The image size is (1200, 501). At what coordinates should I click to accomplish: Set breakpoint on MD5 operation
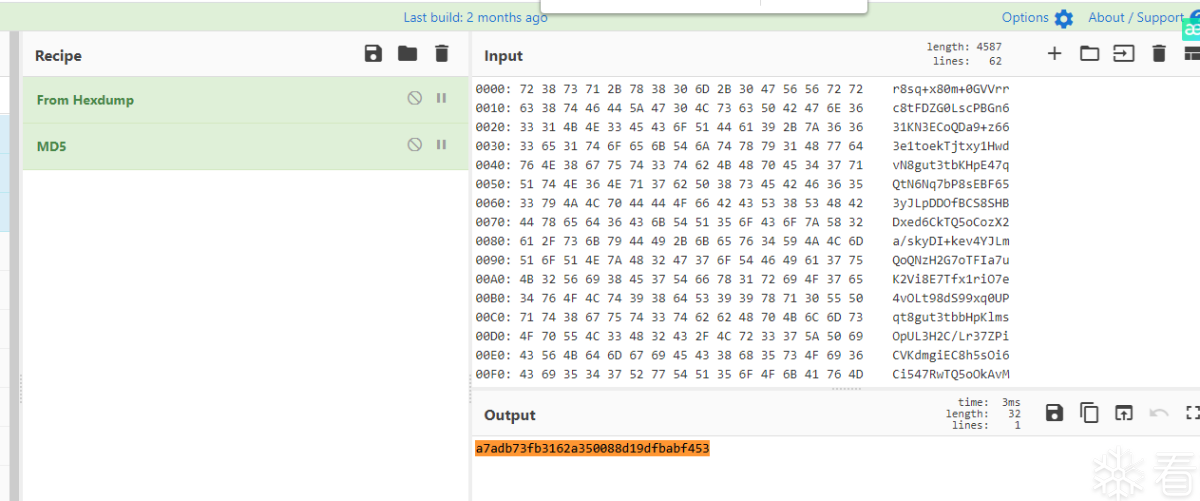(x=441, y=145)
